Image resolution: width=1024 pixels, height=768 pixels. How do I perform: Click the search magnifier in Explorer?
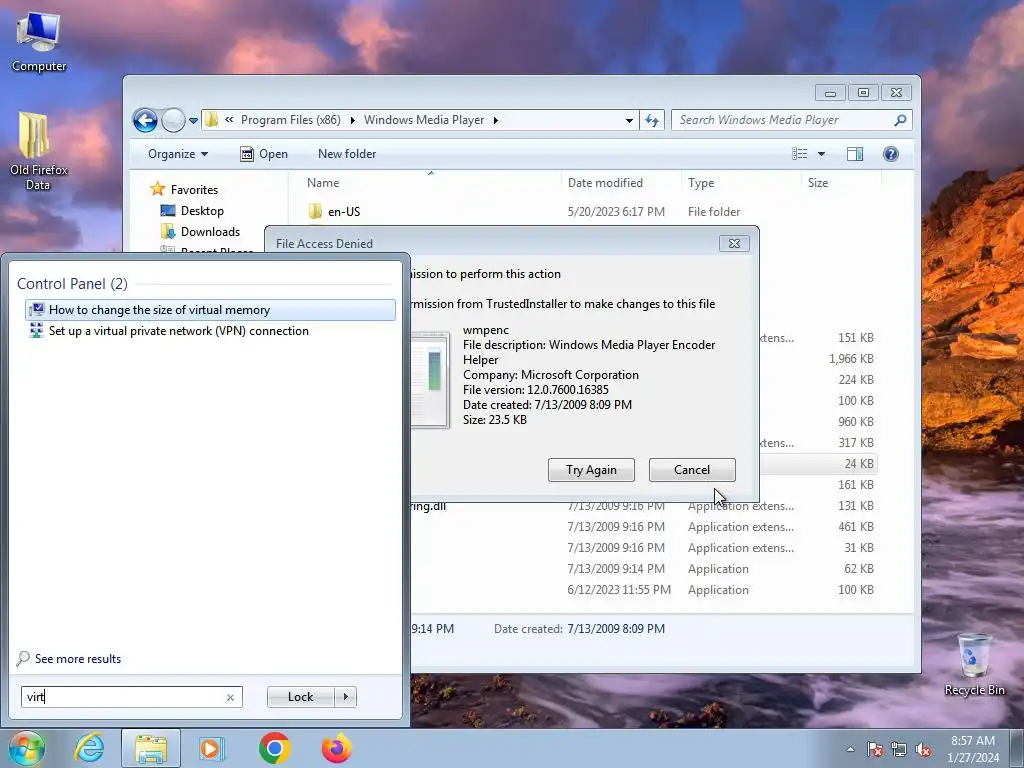[x=900, y=120]
